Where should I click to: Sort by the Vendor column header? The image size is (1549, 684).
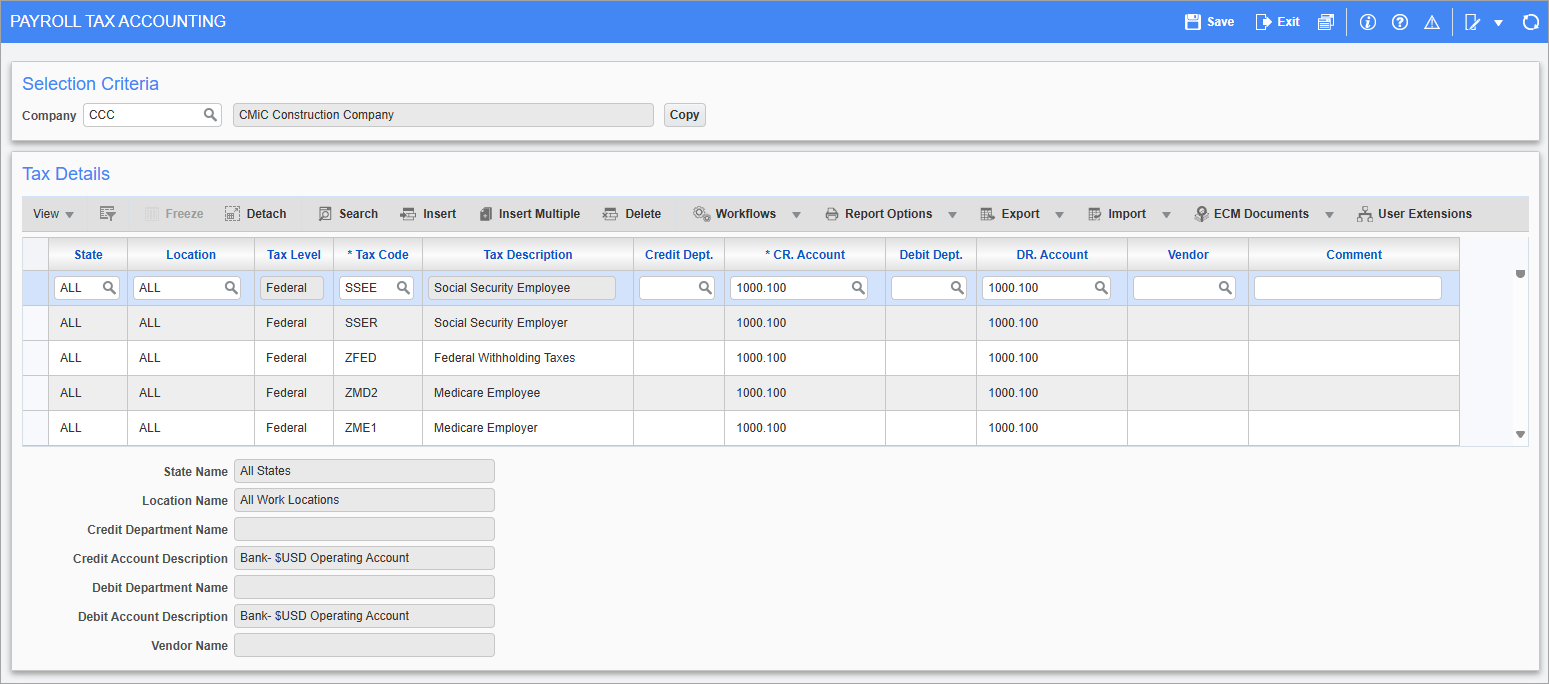[1188, 255]
